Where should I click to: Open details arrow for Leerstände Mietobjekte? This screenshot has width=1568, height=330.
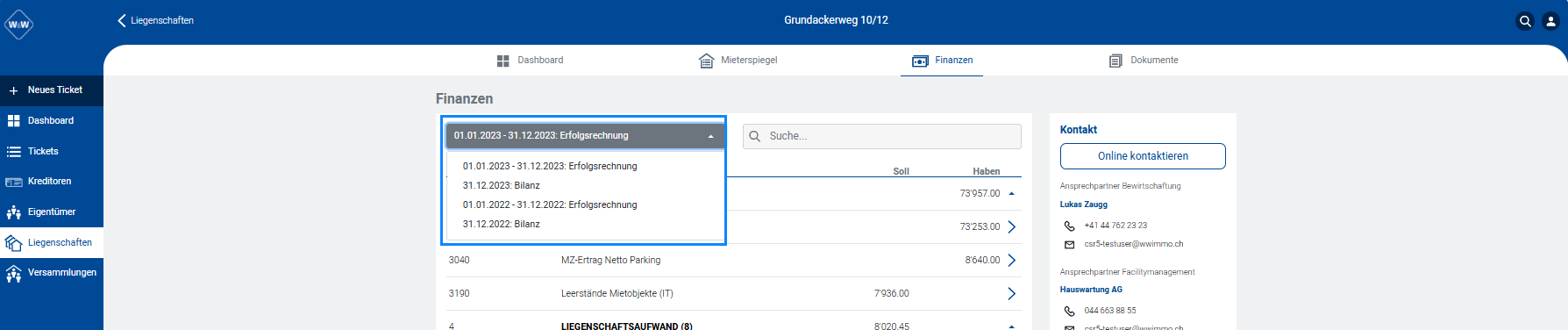click(1011, 294)
